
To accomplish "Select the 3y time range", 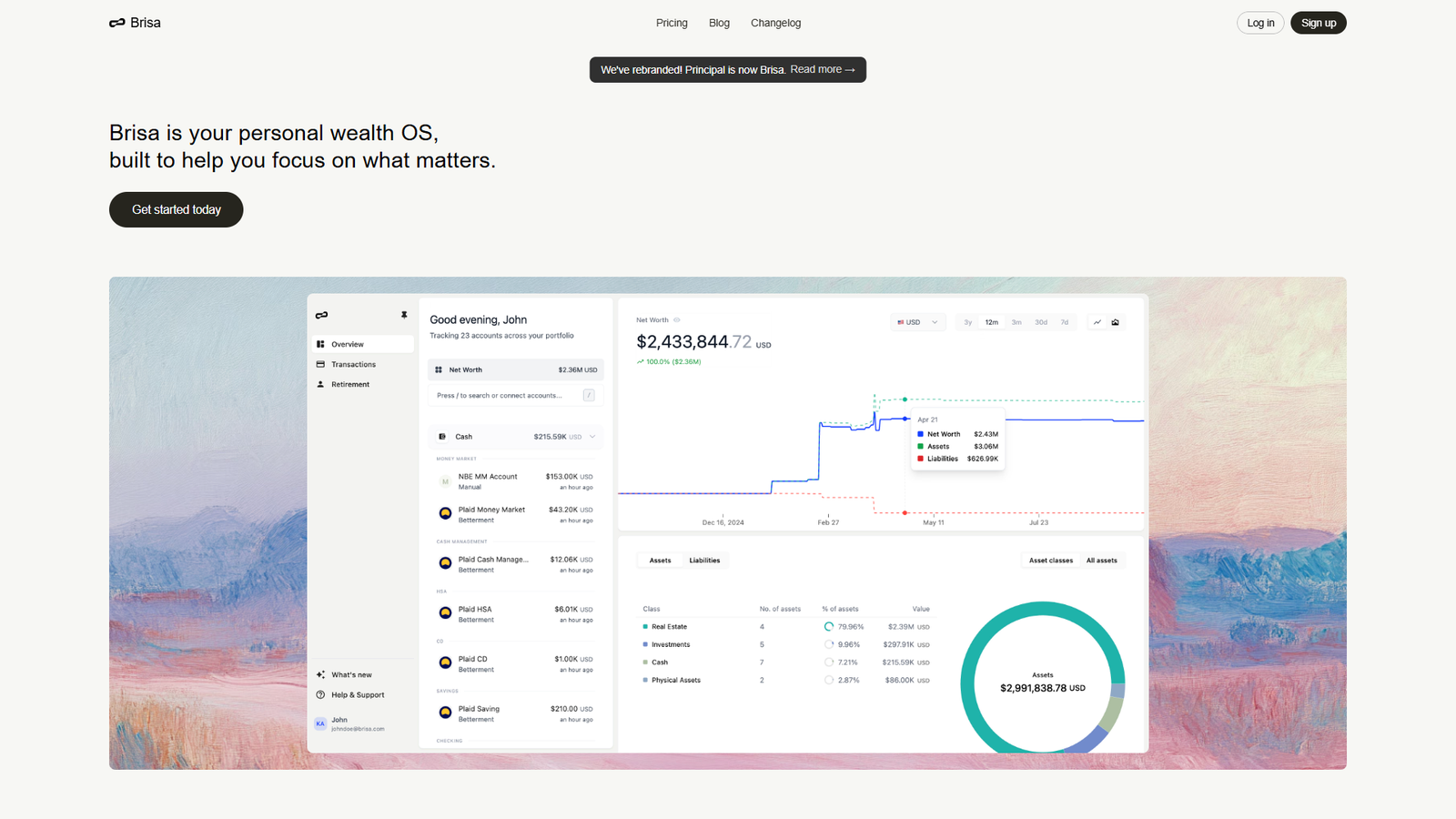I will tap(968, 322).
